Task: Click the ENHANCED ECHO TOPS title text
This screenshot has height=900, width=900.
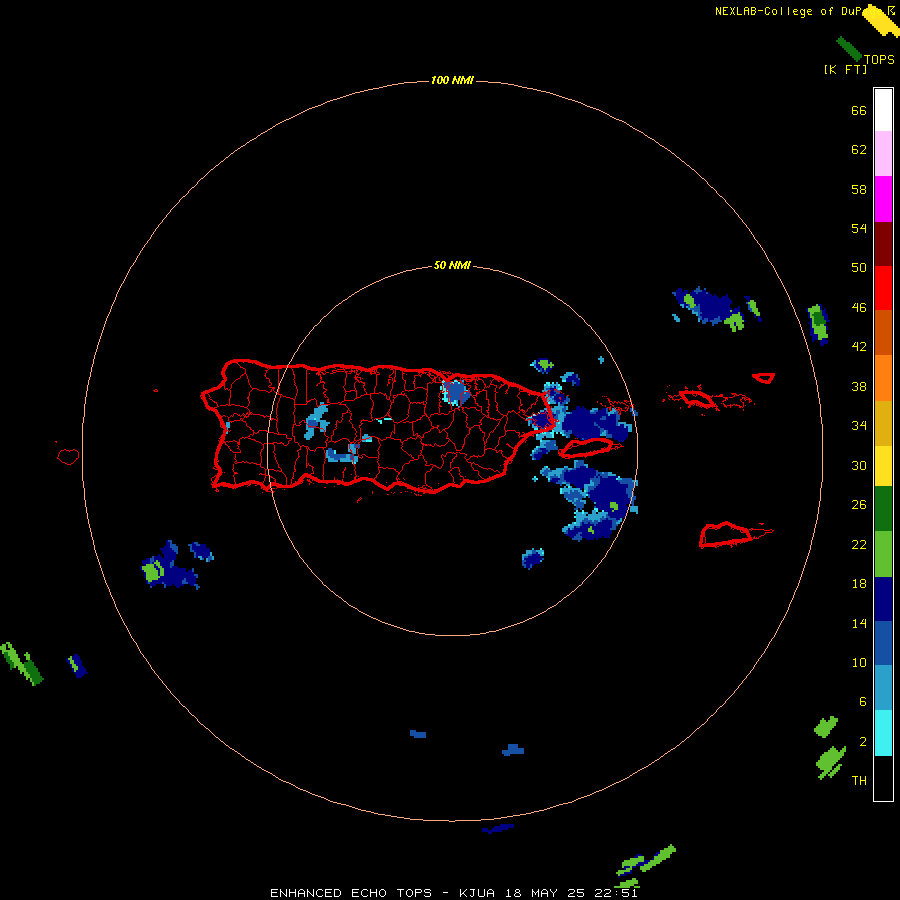Action: tap(351, 893)
